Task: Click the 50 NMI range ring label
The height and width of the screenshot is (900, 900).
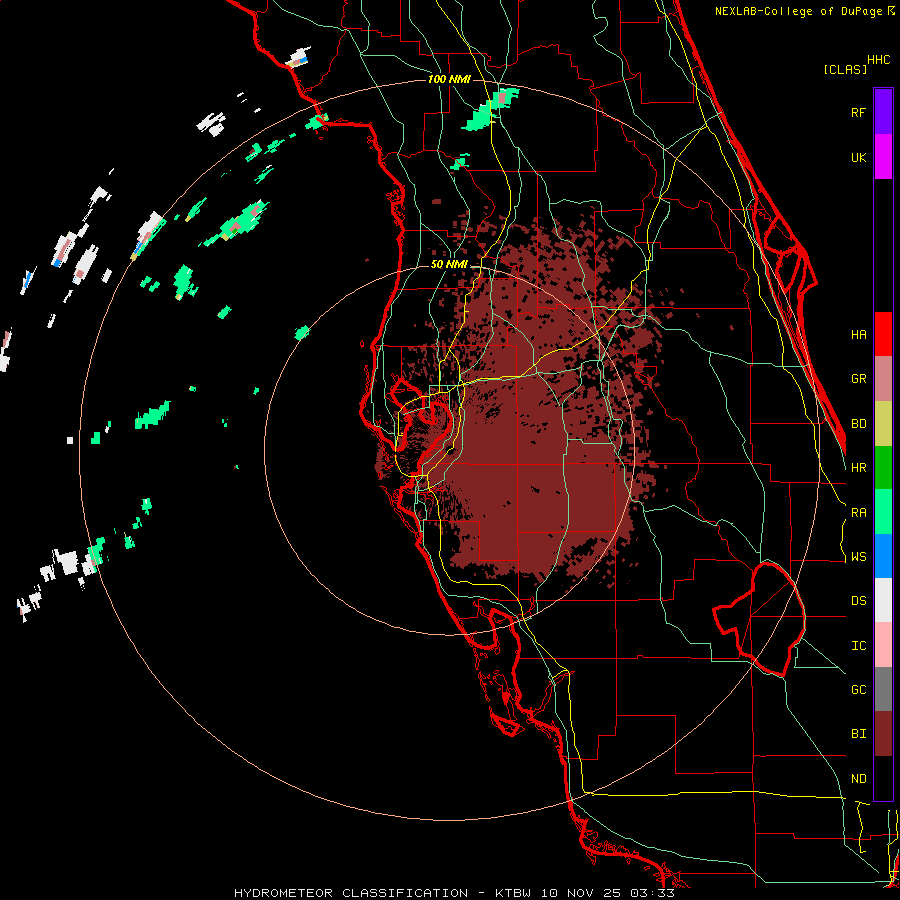Action: (449, 265)
